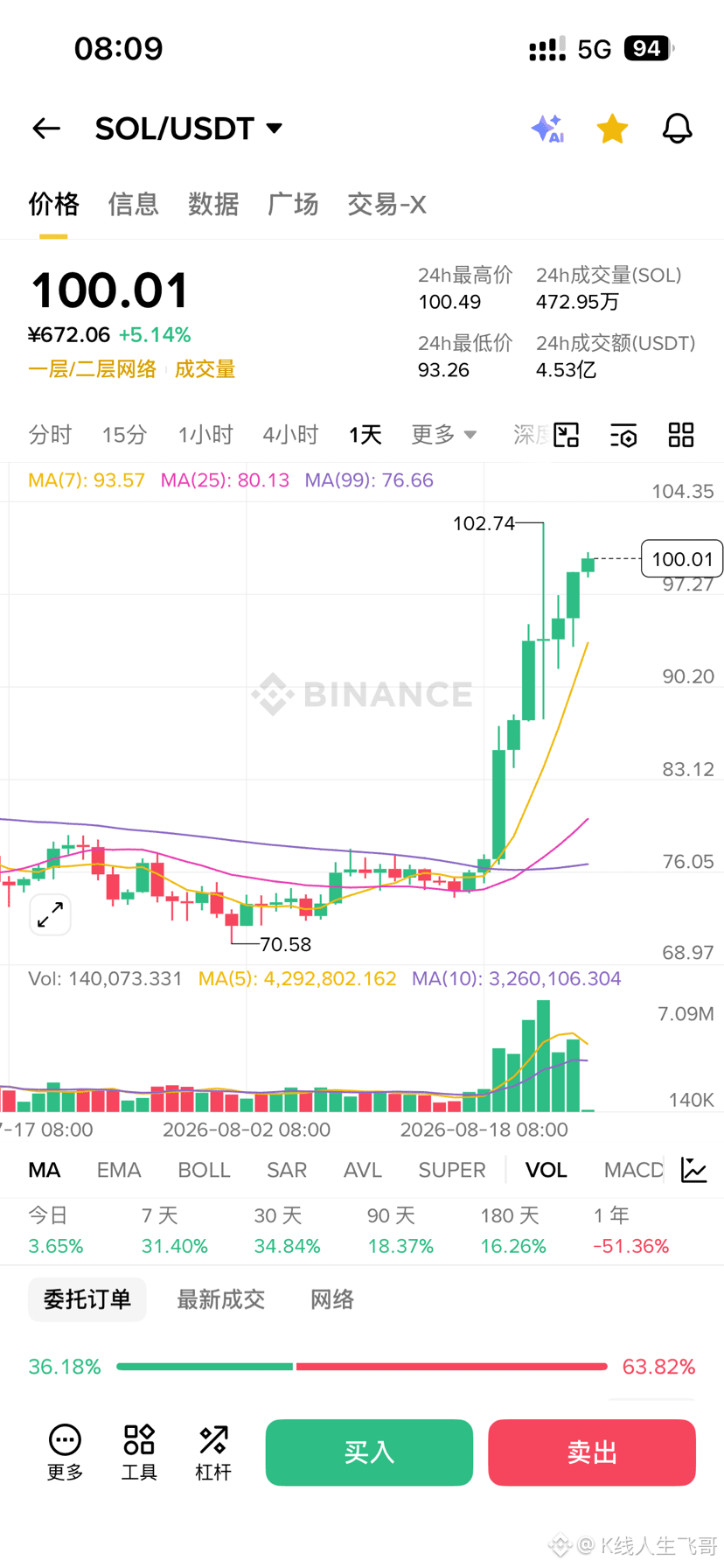This screenshot has height=1568, width=724.
Task: Tap the red 卖出 button
Action: (592, 1452)
